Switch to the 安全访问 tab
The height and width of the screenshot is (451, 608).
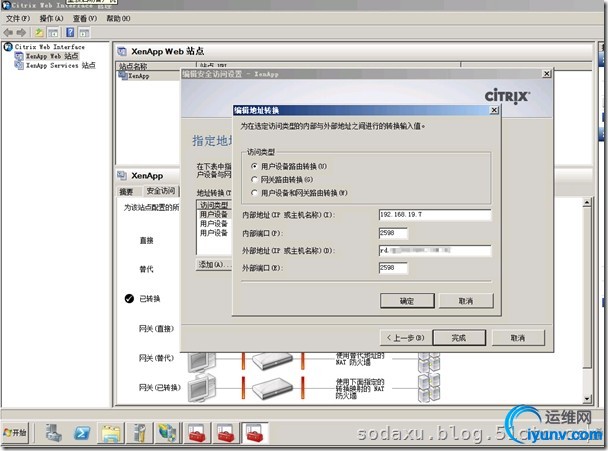point(161,191)
